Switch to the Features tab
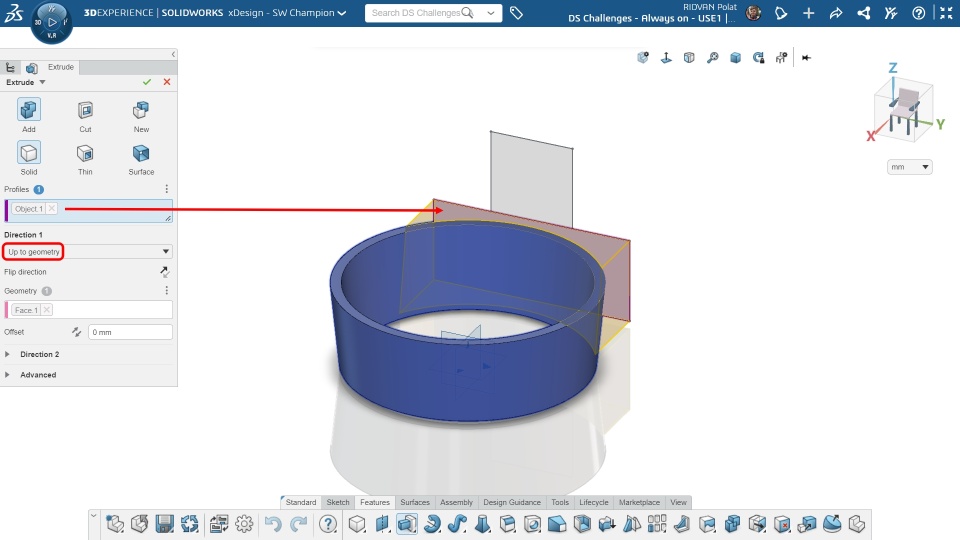Image resolution: width=960 pixels, height=540 pixels. point(375,502)
